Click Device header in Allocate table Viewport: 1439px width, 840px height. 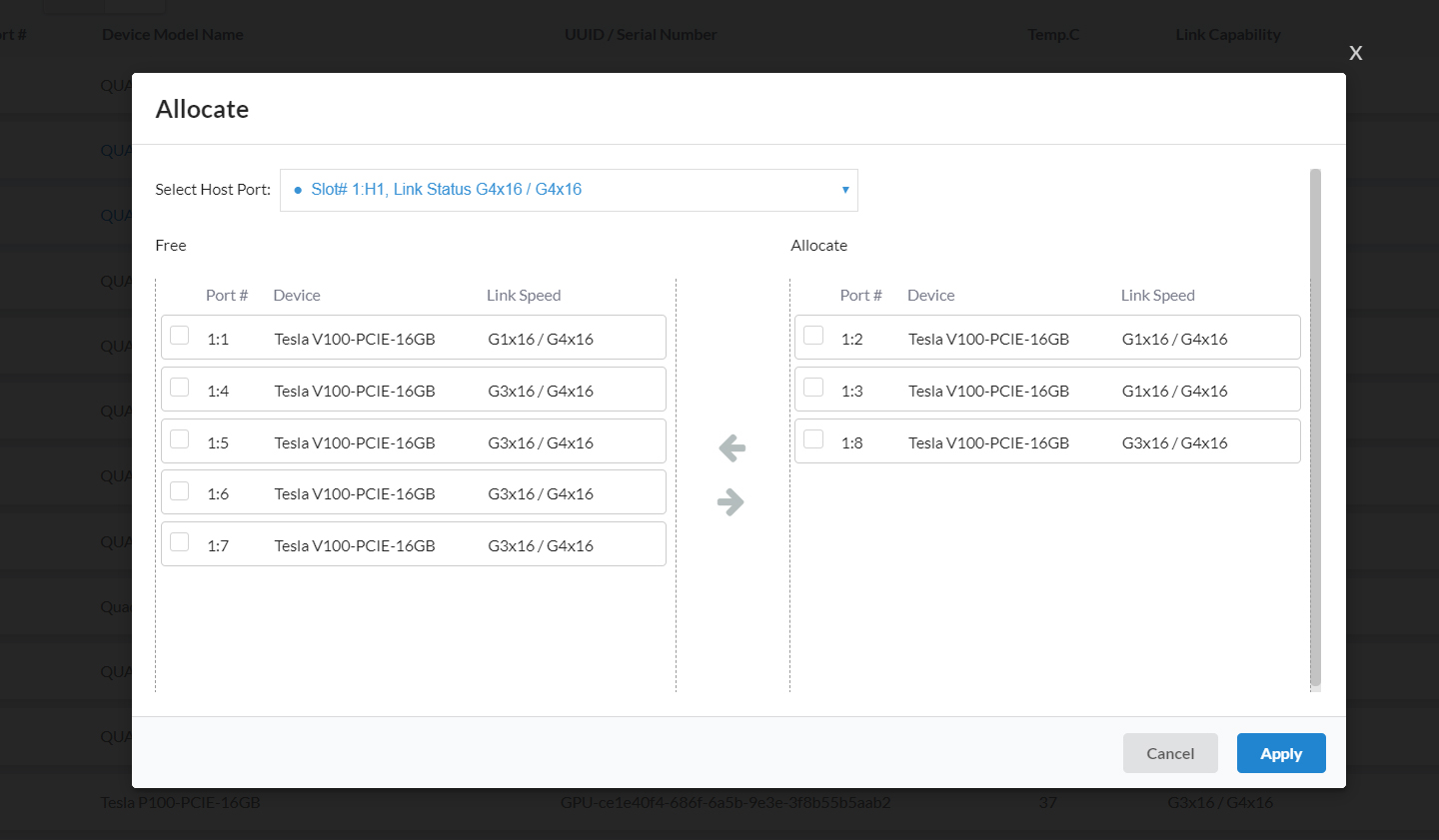click(931, 296)
